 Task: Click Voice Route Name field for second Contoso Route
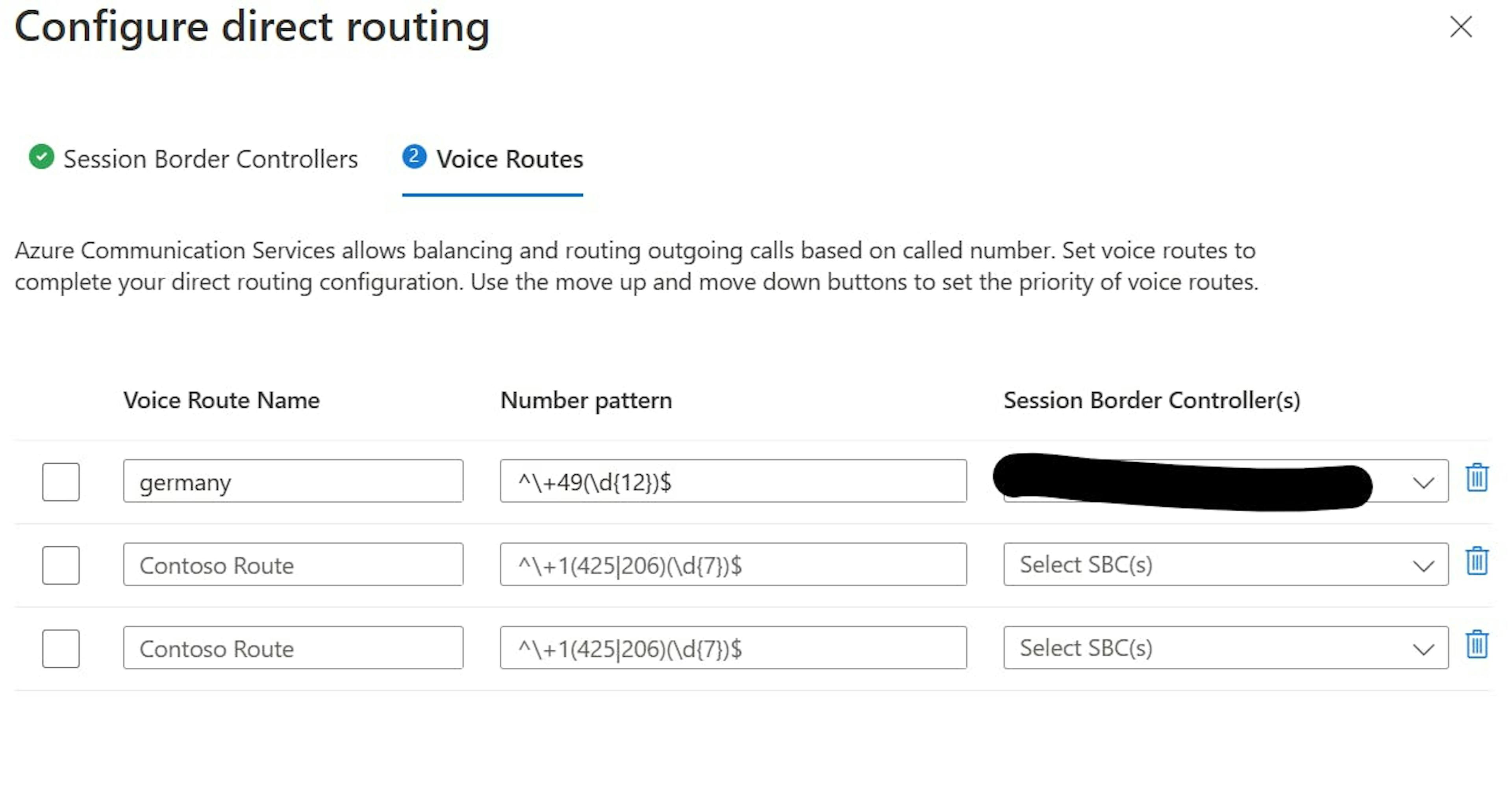293,648
